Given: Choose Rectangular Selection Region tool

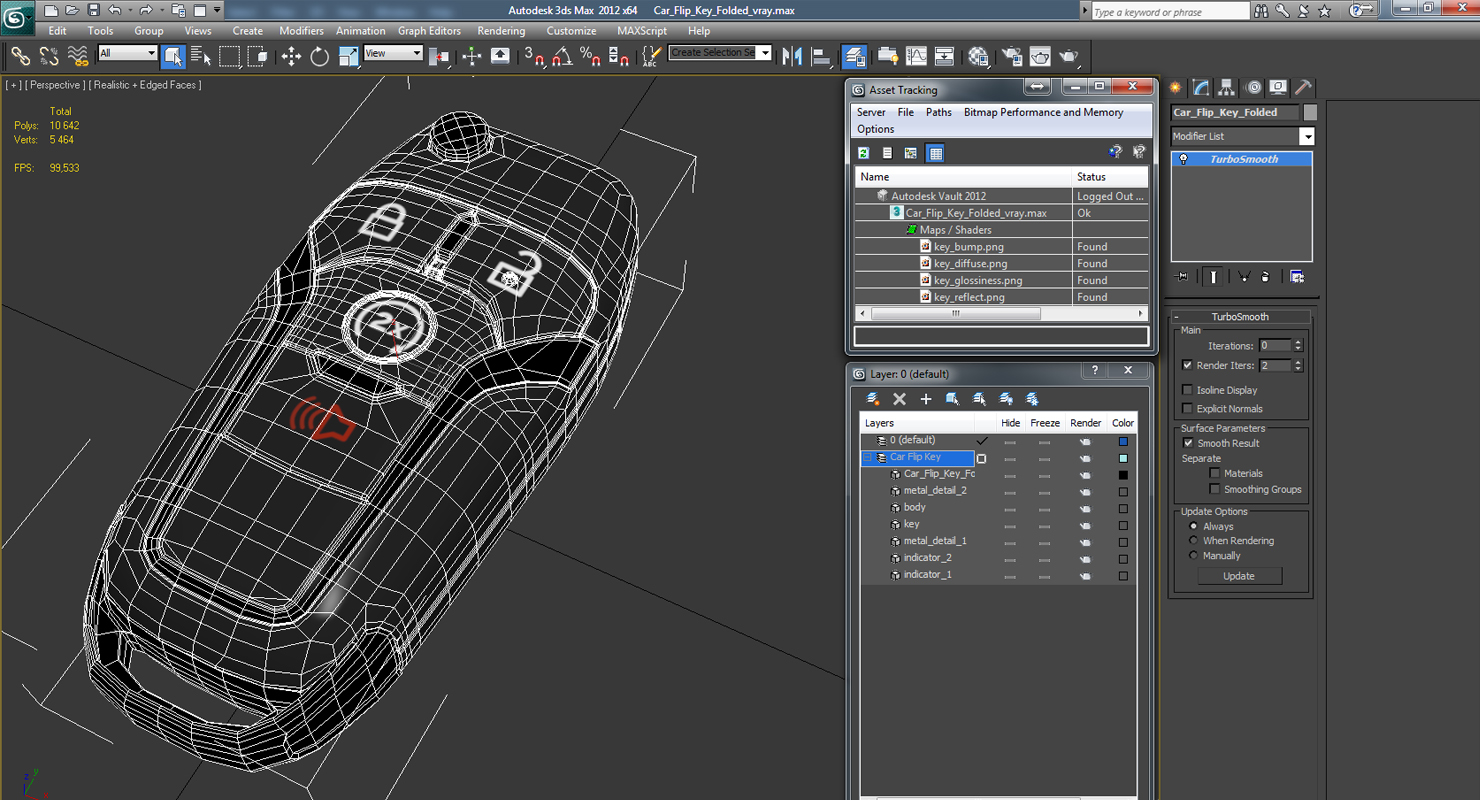Looking at the screenshot, I should (x=229, y=56).
